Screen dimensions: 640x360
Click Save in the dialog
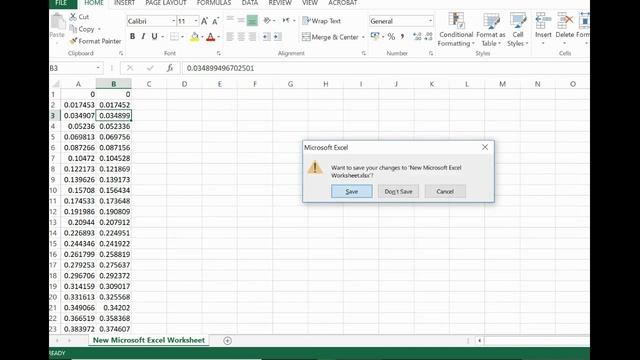click(351, 191)
